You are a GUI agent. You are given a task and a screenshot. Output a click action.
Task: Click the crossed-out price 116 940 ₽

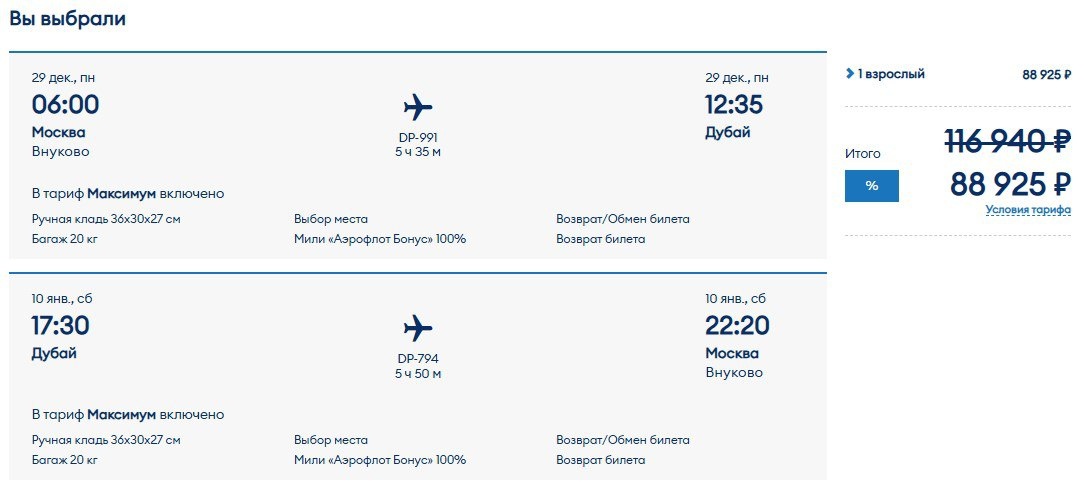click(1008, 142)
